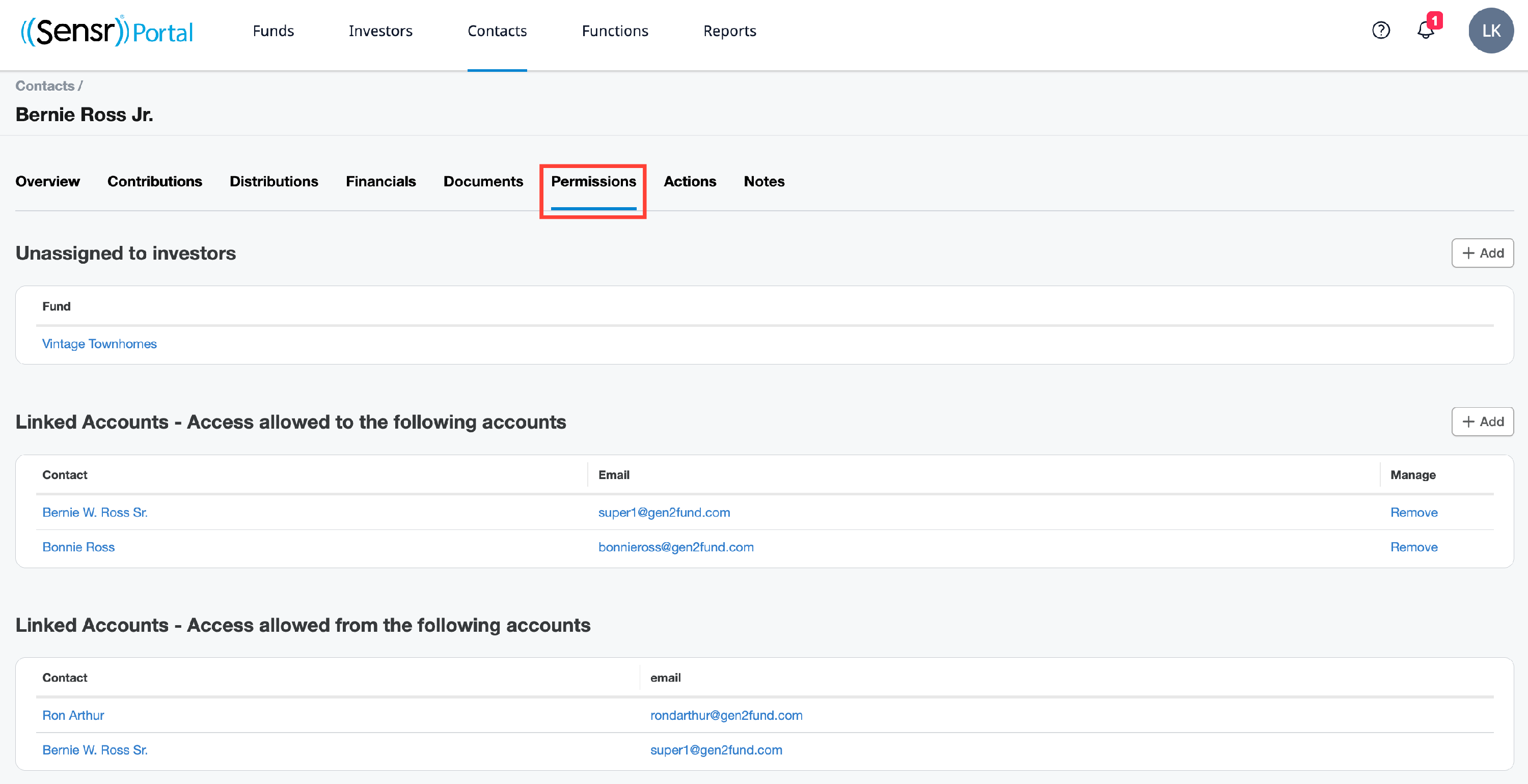The height and width of the screenshot is (784, 1528).
Task: Click the capitalized Email column header
Action: click(x=614, y=475)
